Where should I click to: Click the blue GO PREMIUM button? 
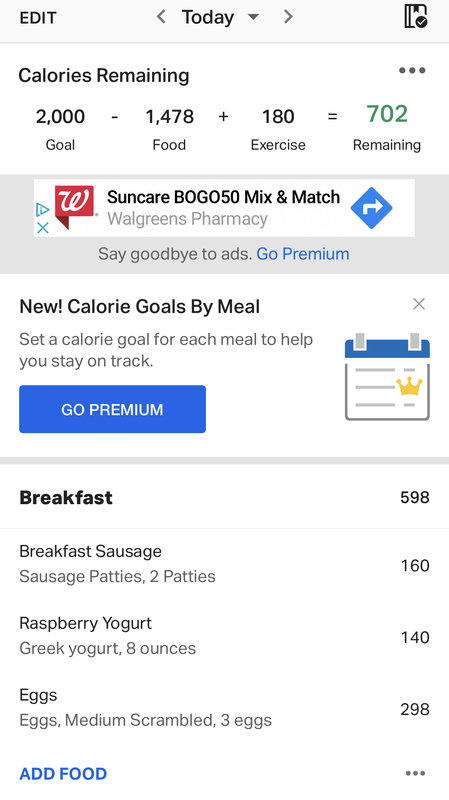(x=112, y=409)
